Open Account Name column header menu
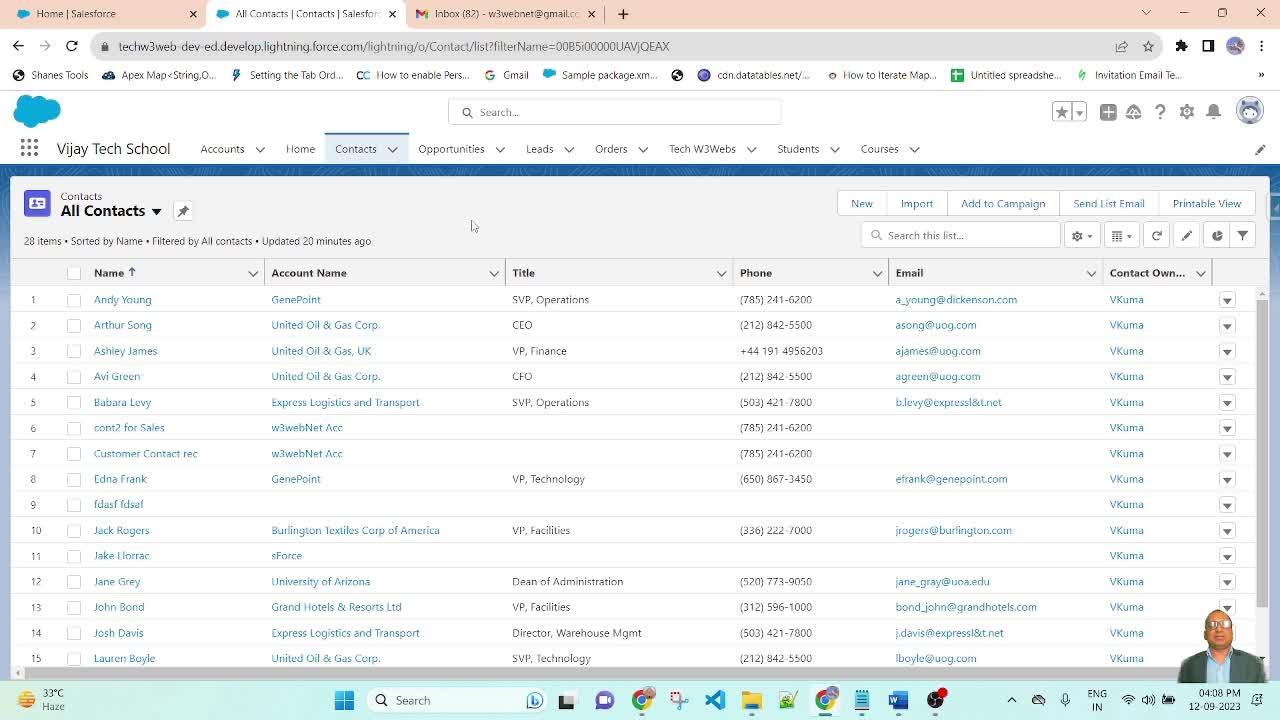This screenshot has width=1280, height=720. [x=494, y=273]
